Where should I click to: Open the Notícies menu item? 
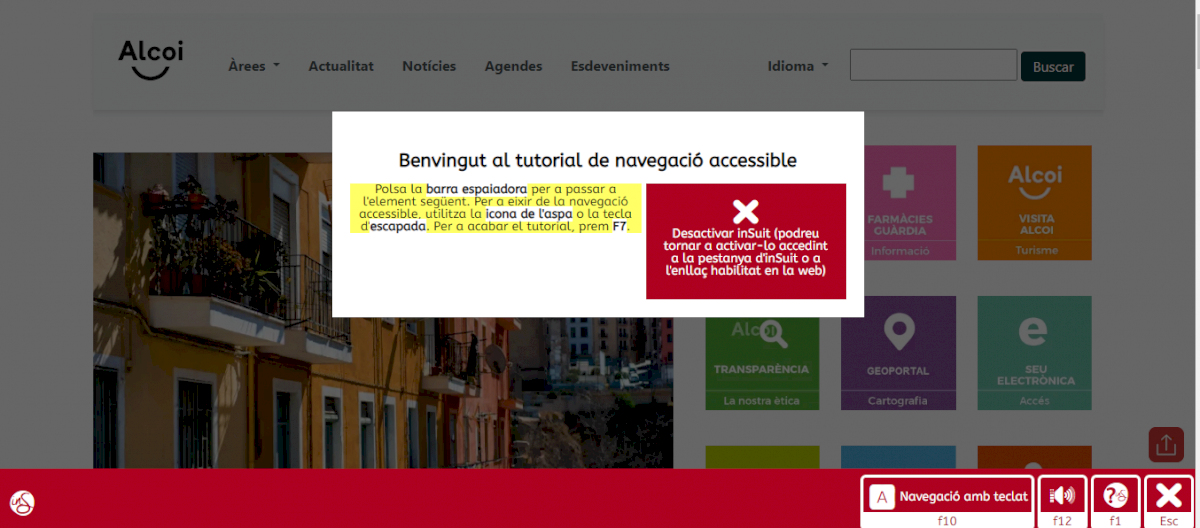(429, 66)
